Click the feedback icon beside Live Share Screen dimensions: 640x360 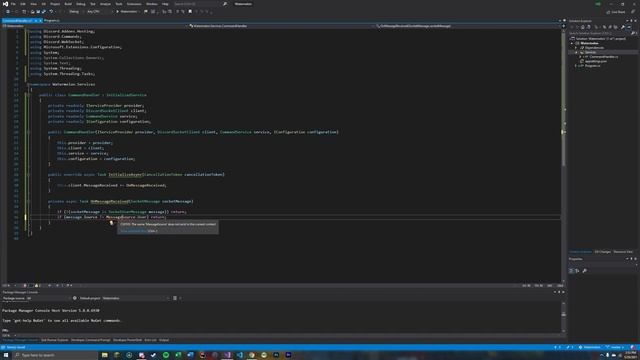(633, 12)
